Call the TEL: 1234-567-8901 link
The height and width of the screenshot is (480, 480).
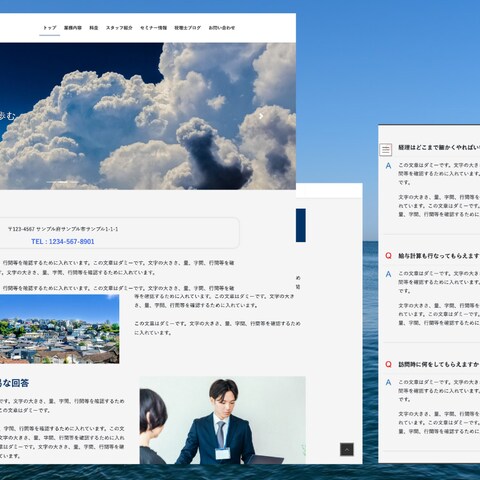[x=63, y=241]
